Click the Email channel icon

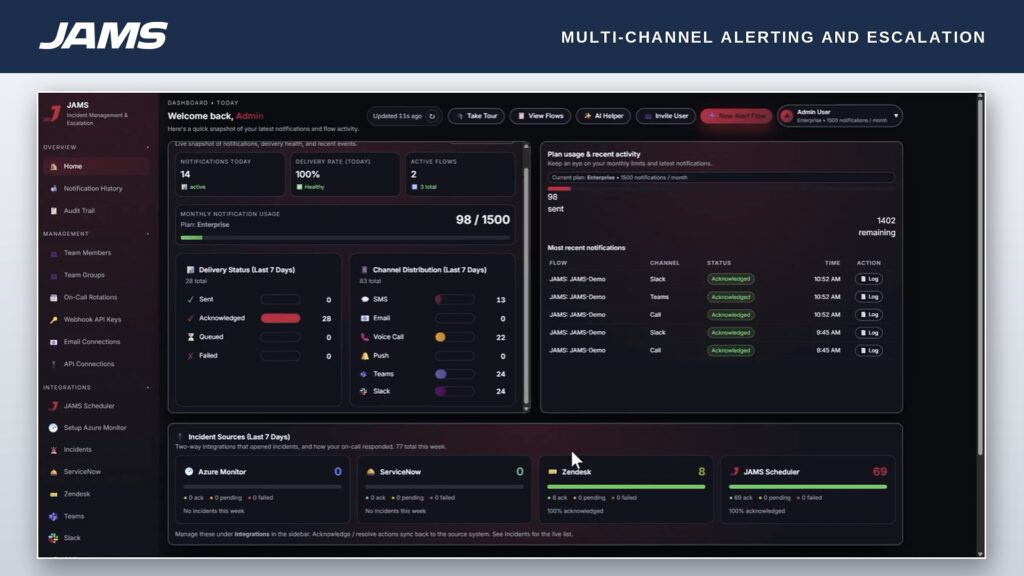point(365,319)
